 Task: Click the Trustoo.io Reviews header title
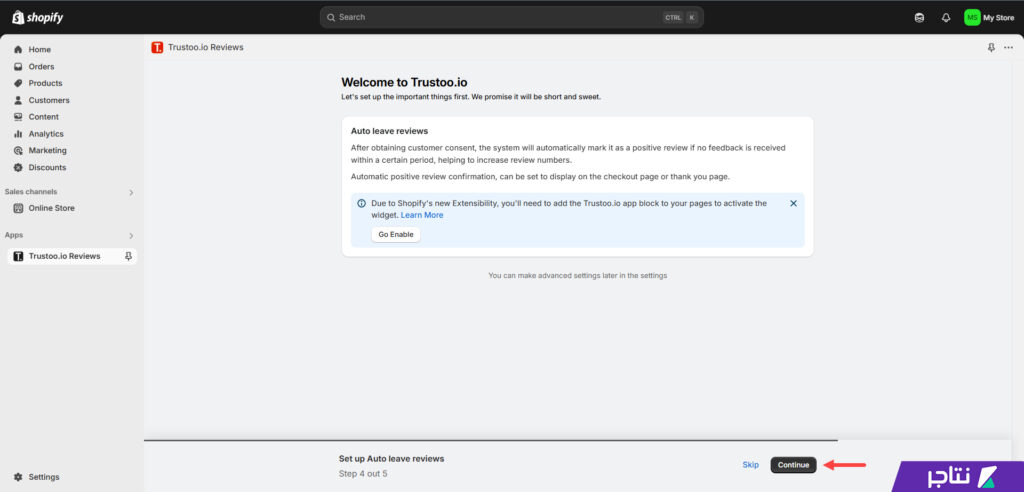(x=206, y=47)
